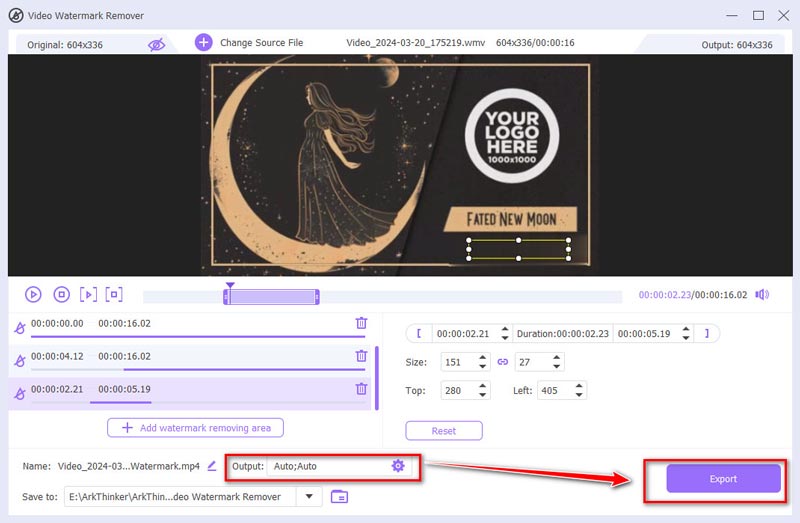Screen dimensions: 800x523
Task: Click the Save to path field
Action: [180, 496]
